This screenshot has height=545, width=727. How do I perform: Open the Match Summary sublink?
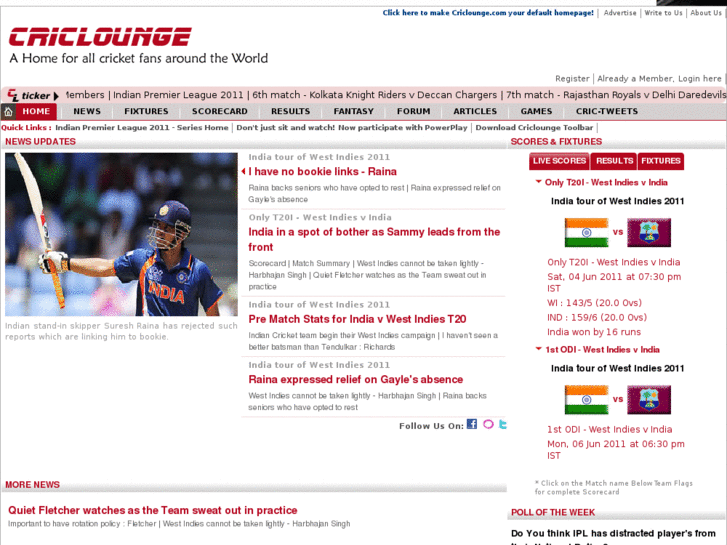(321, 263)
